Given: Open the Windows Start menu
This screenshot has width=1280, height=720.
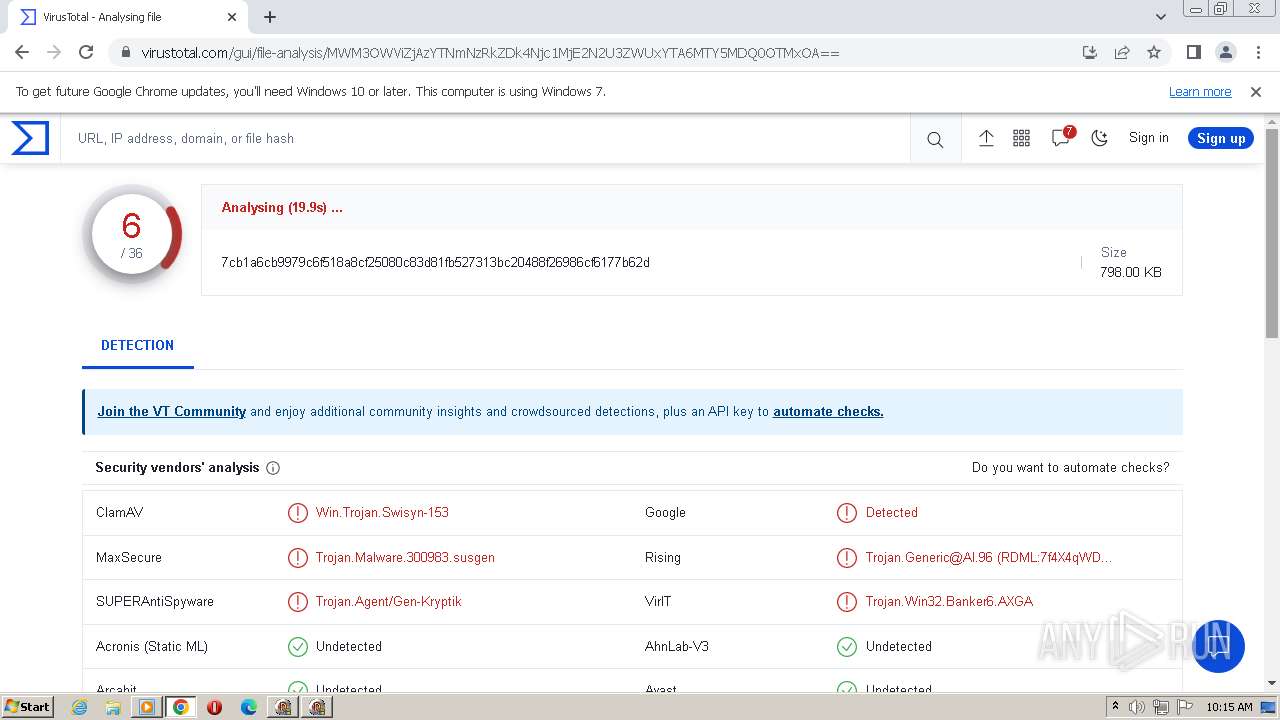Looking at the screenshot, I should tap(28, 706).
